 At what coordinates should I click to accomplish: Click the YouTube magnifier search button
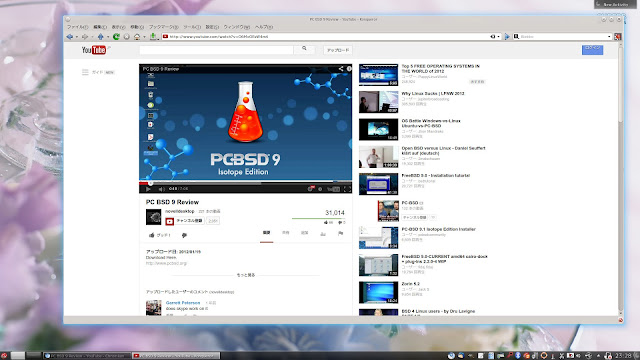pyautogui.click(x=304, y=49)
